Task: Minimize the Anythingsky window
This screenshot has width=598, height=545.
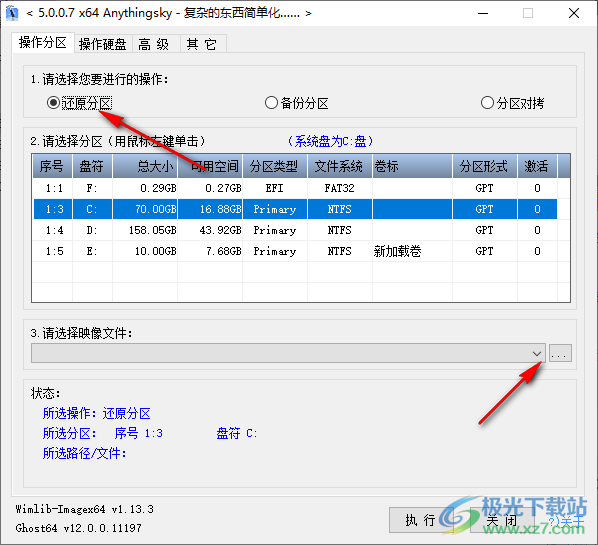Action: pyautogui.click(x=483, y=13)
